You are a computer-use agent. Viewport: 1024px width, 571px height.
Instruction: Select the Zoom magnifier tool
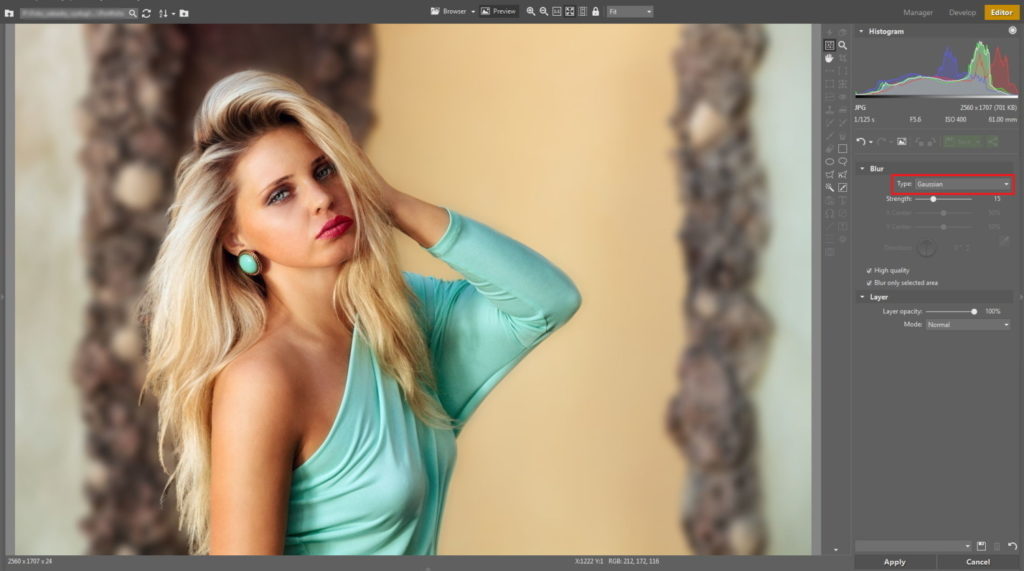point(842,45)
